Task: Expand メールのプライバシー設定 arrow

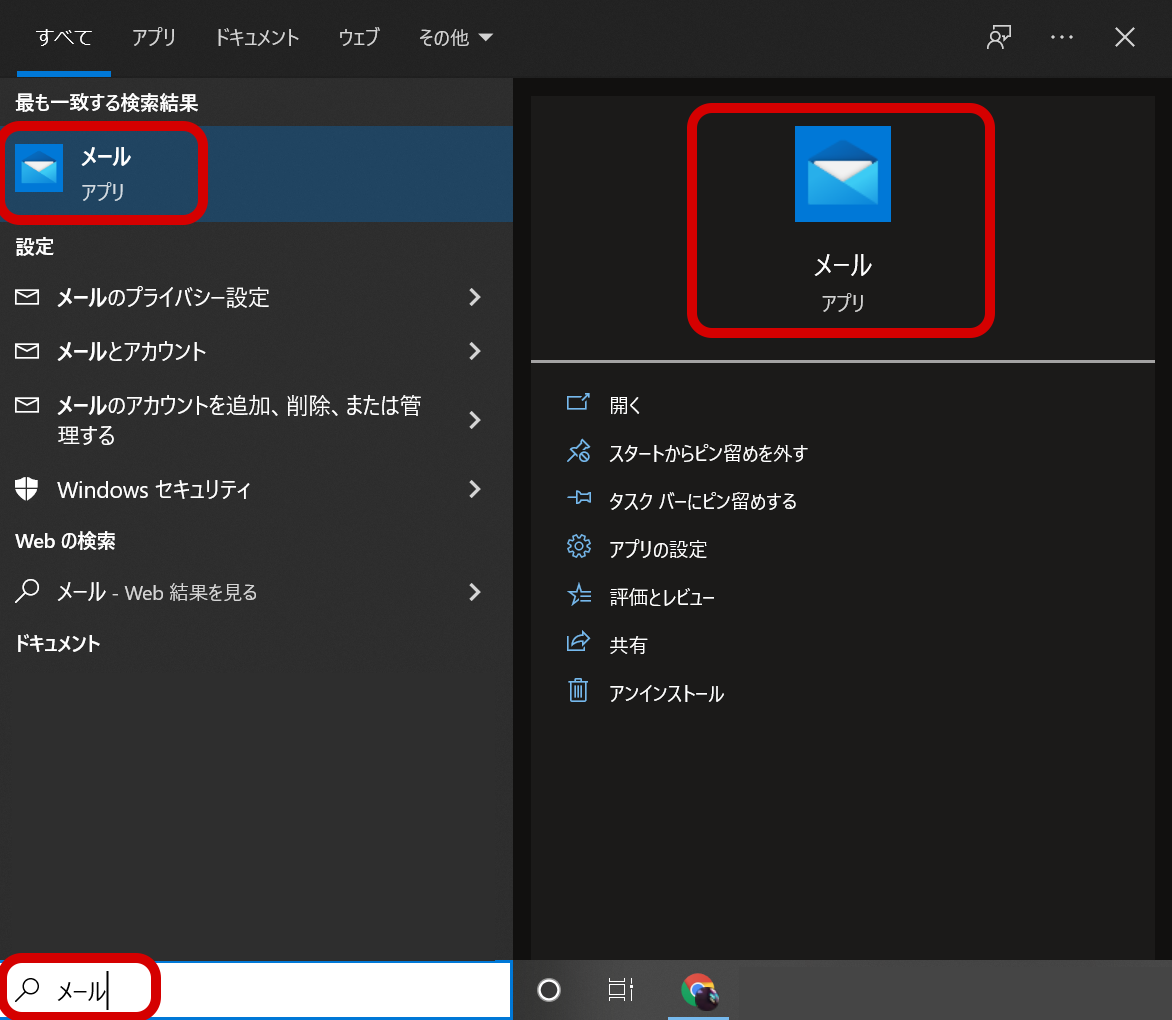Action: (475, 297)
